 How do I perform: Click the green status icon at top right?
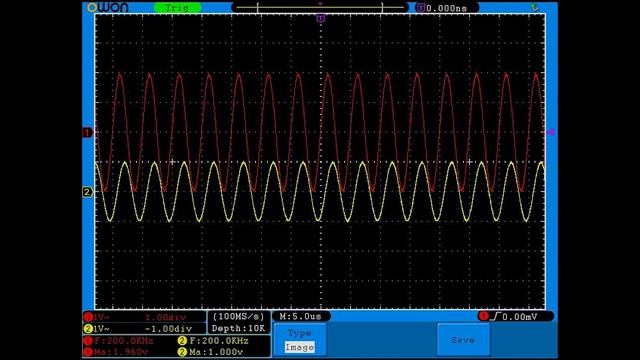coord(535,7)
